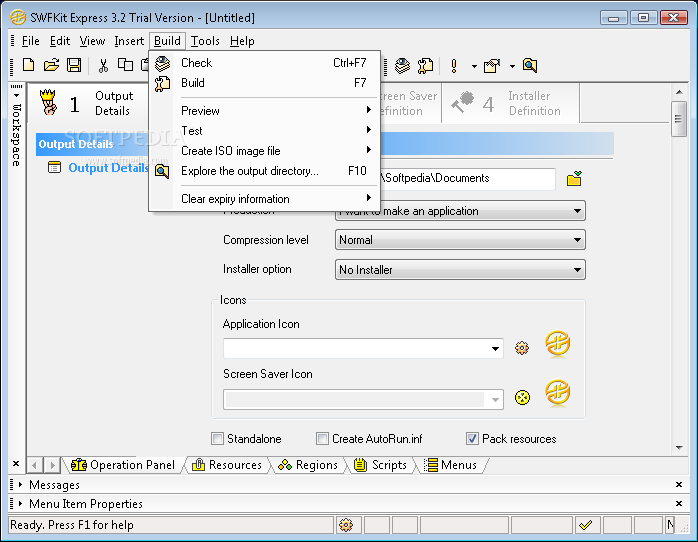The width and height of the screenshot is (698, 542).
Task: Click the exclamation mark toolbar icon
Action: pos(454,66)
